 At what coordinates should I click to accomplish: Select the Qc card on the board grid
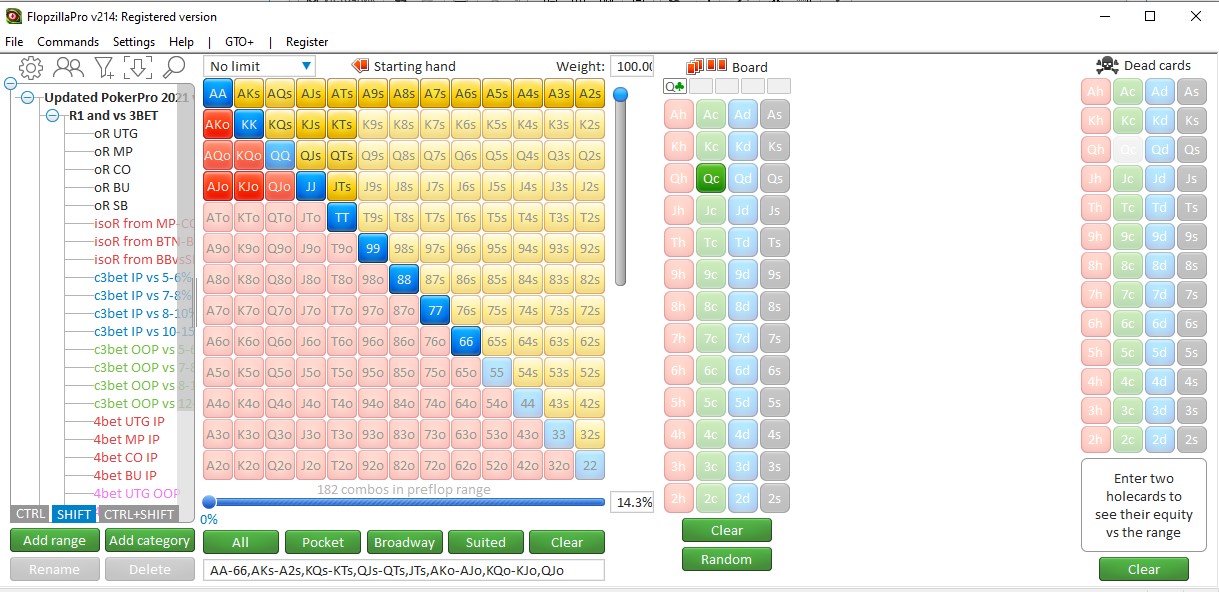click(710, 178)
